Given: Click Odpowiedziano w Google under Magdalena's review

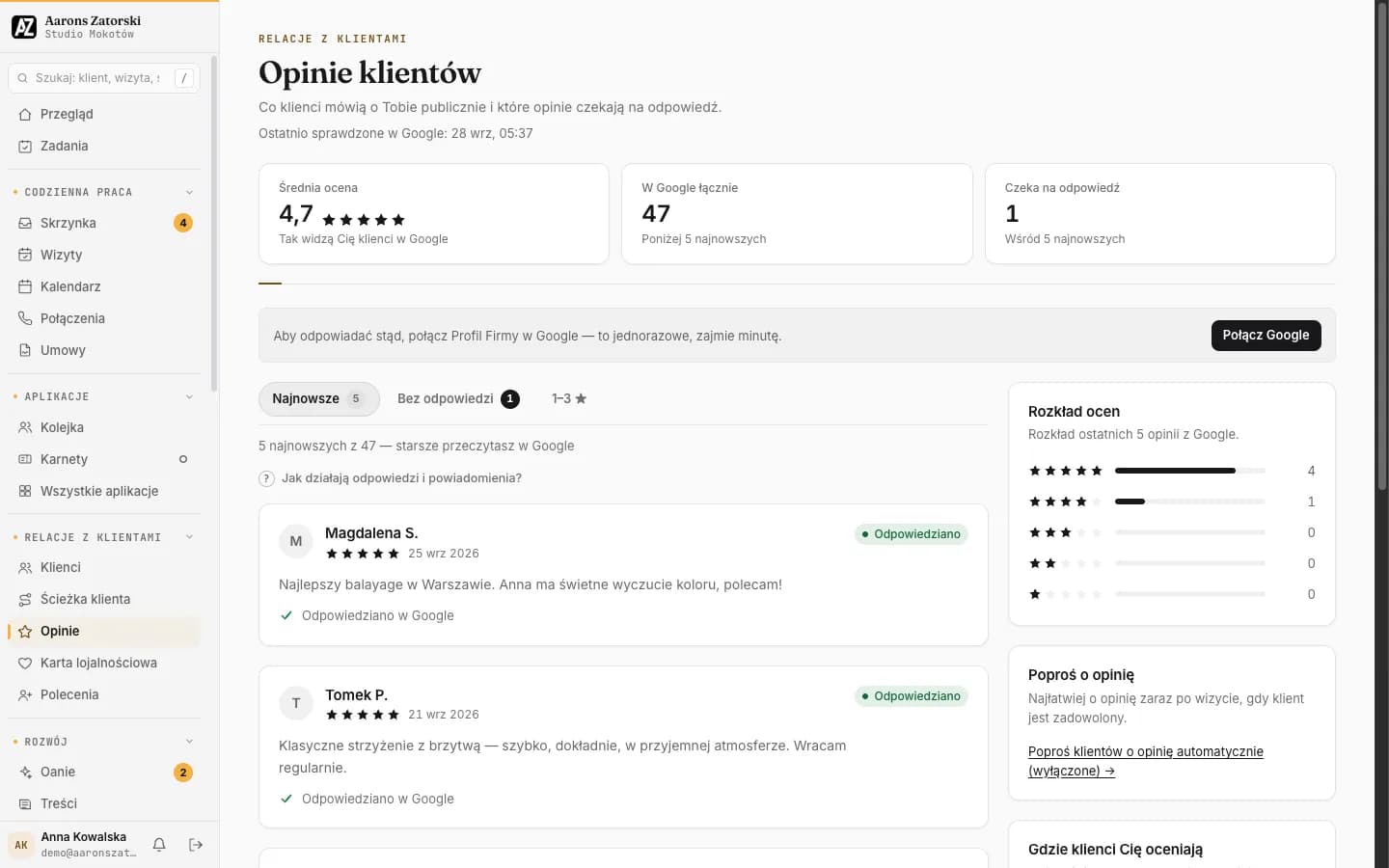Looking at the screenshot, I should [x=377, y=615].
